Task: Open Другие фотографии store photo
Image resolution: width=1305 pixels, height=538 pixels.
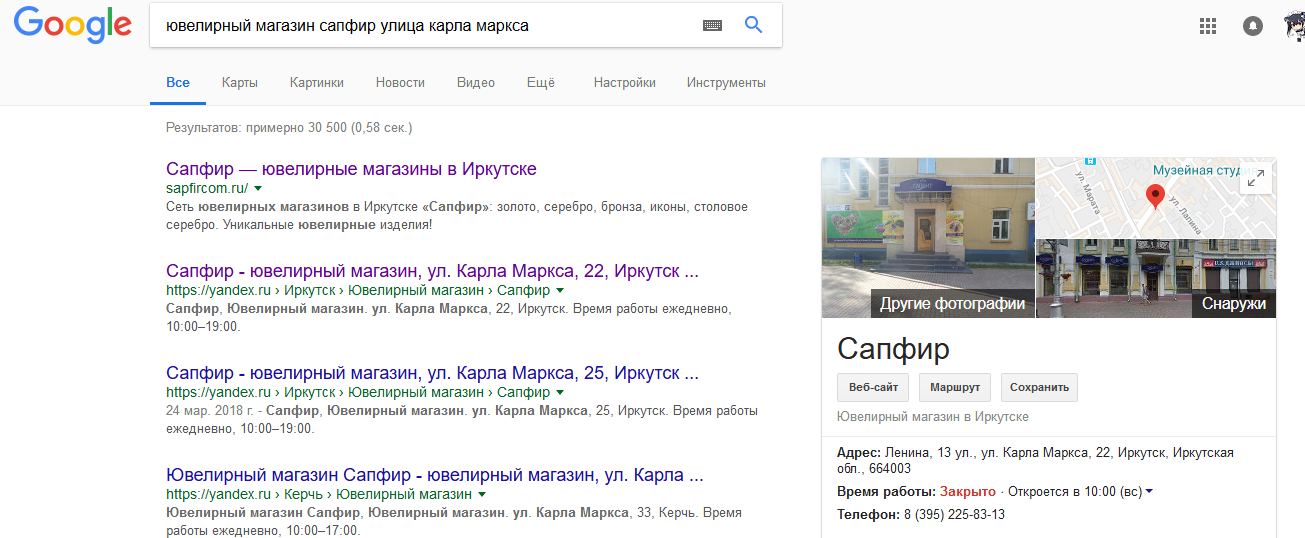Action: pyautogui.click(x=927, y=238)
